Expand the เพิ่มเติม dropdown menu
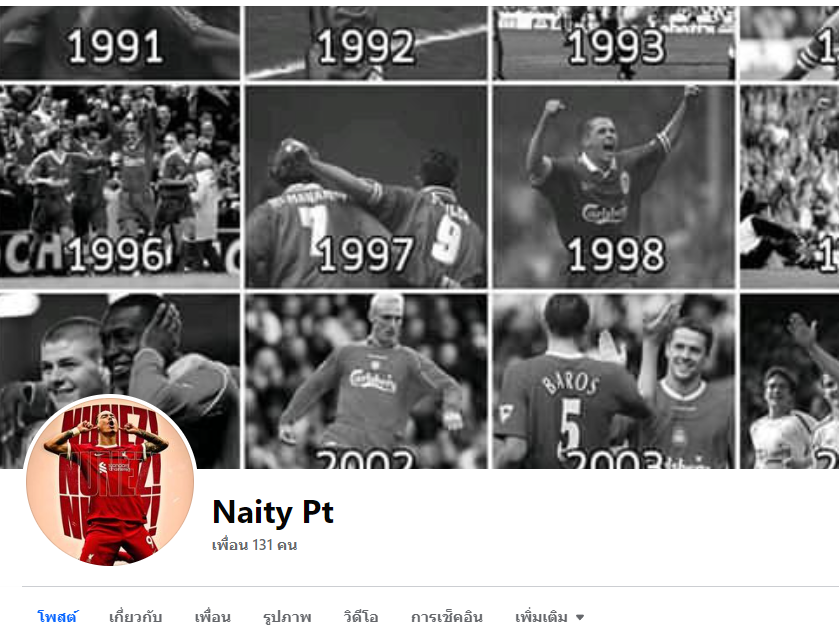This screenshot has height=627, width=839. pos(550,616)
